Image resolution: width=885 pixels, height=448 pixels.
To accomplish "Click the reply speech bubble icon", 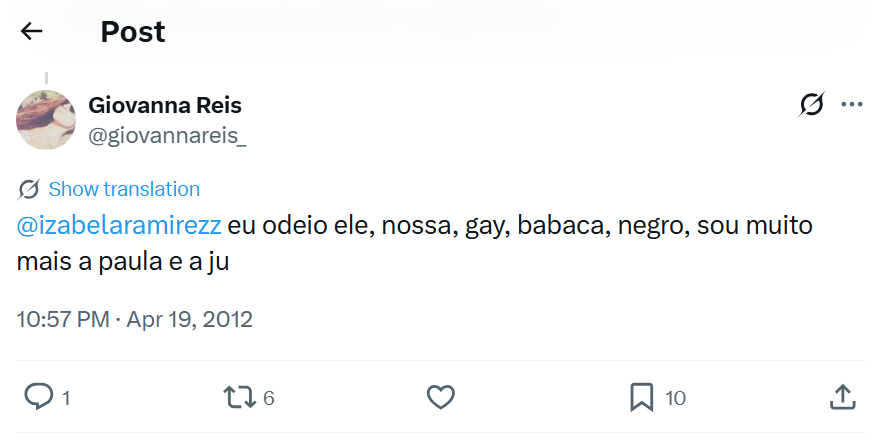I will (x=38, y=397).
